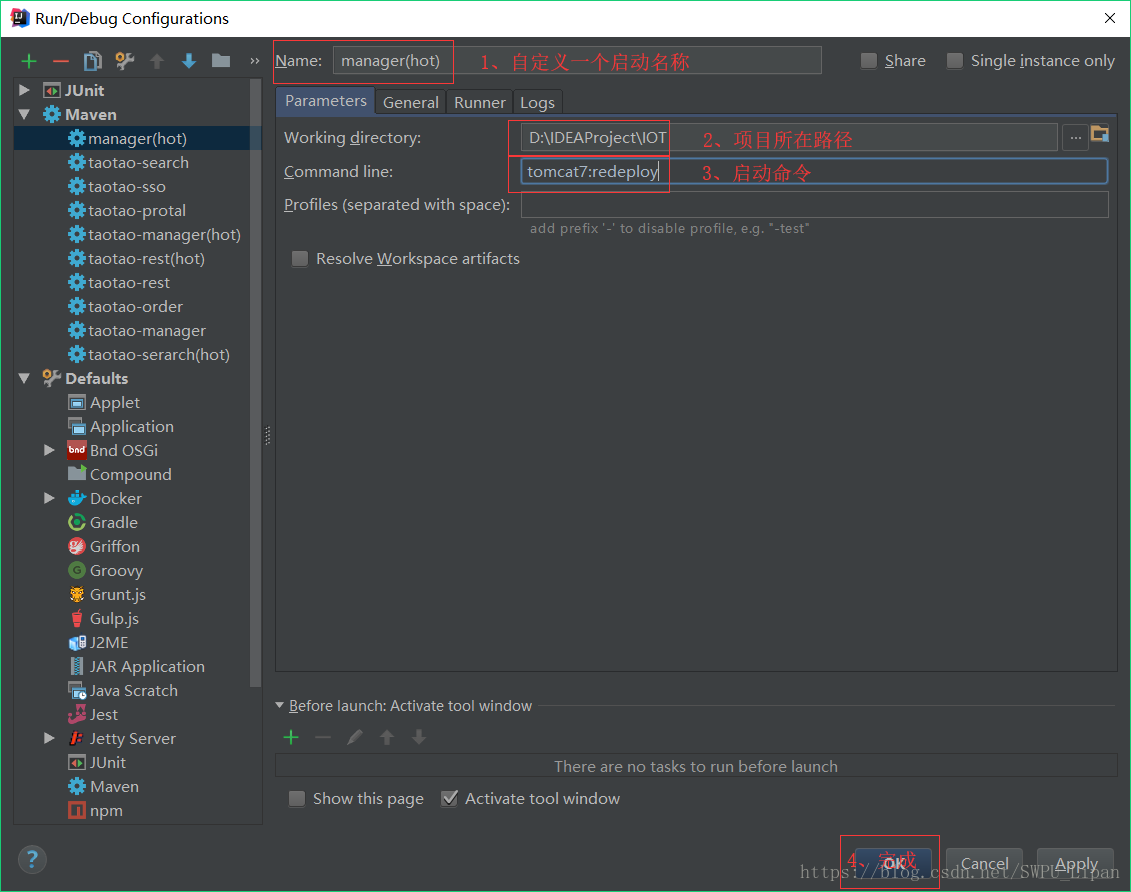Select the taotao-rest(hot) configuration

coord(146,258)
